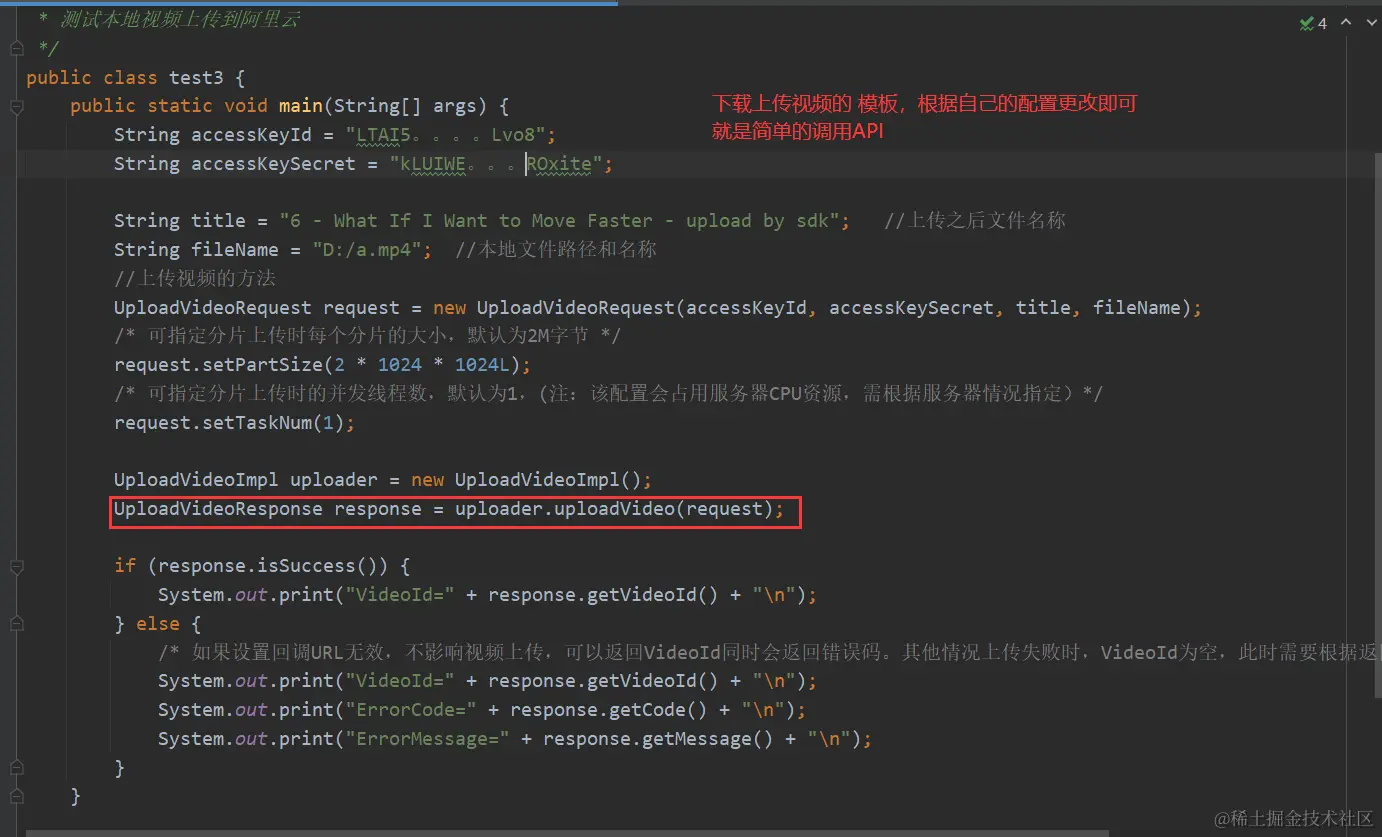Click the fileName argument in UploadVideoRequest constructor
The width and height of the screenshot is (1382, 837).
1136,308
